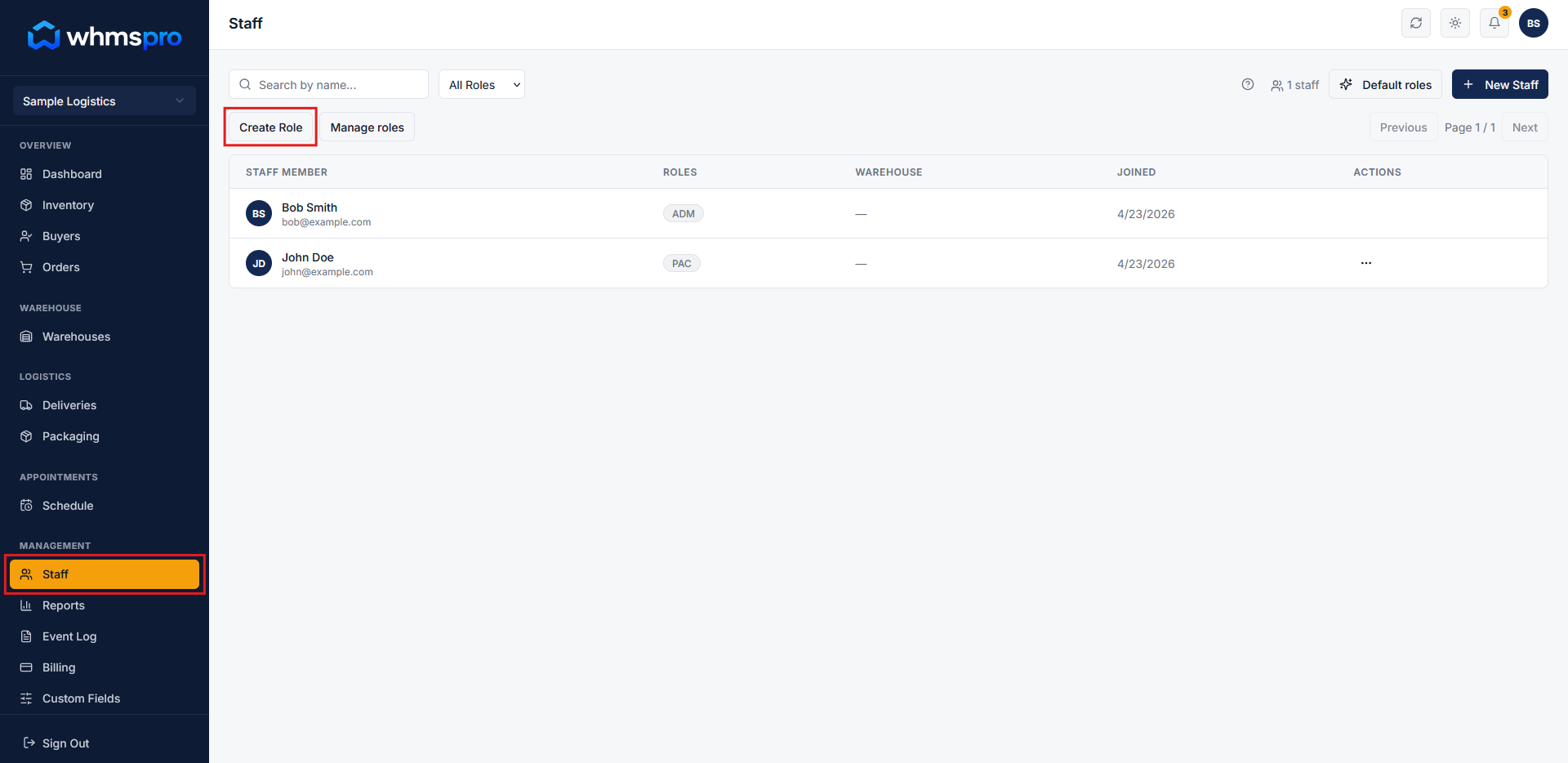Open John Doe's actions ellipsis menu

pos(1366,263)
